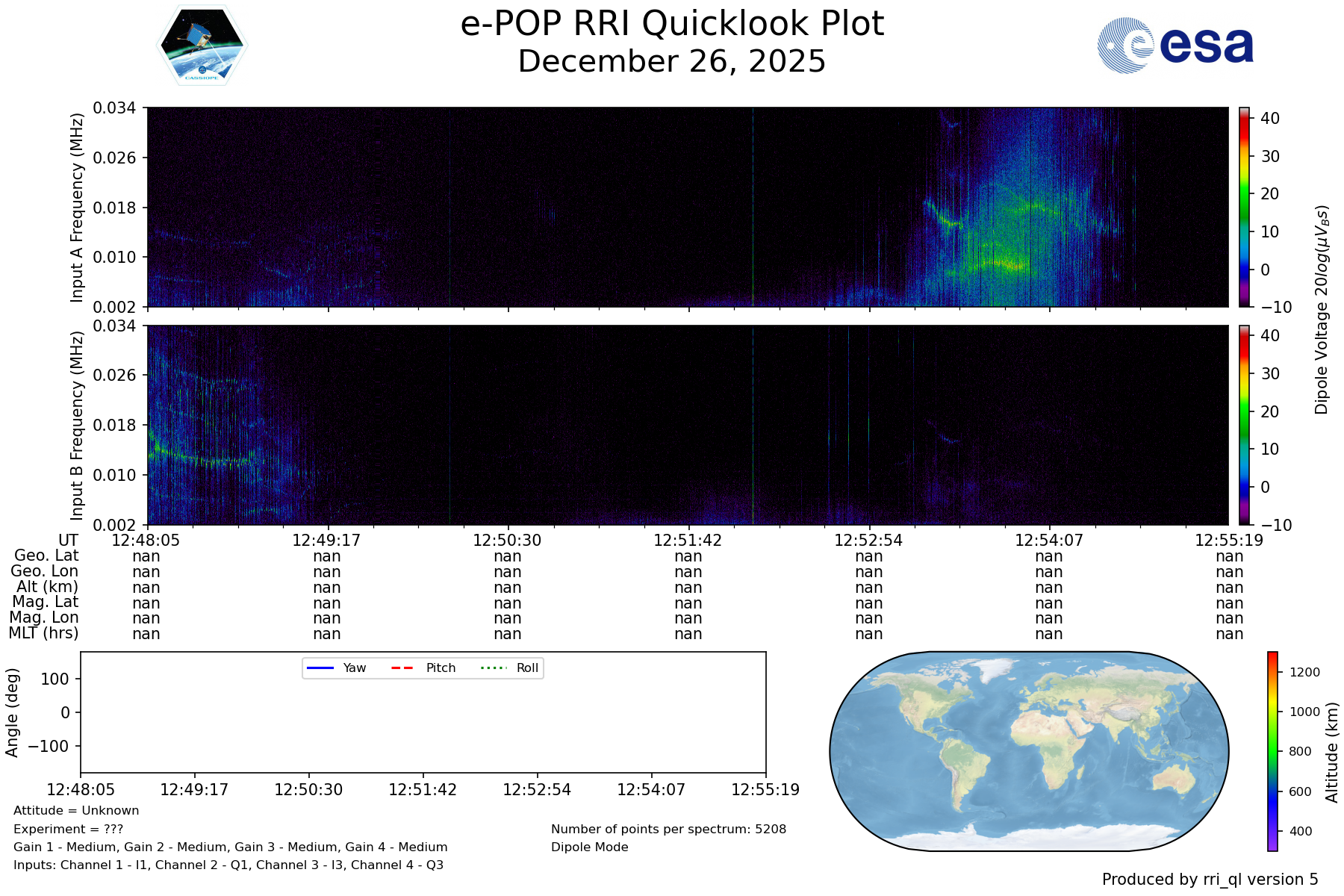
Task: Click the world map thumbnail
Action: point(1029,751)
